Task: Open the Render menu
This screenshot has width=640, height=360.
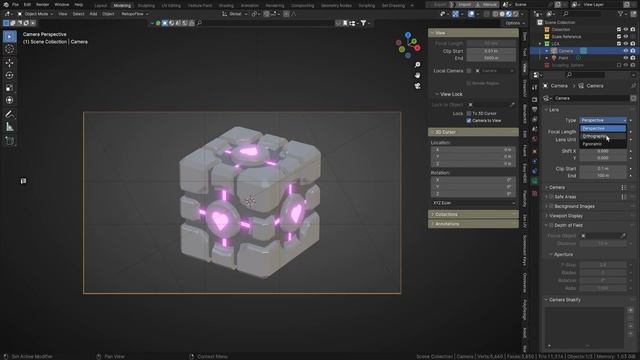Action: point(42,4)
